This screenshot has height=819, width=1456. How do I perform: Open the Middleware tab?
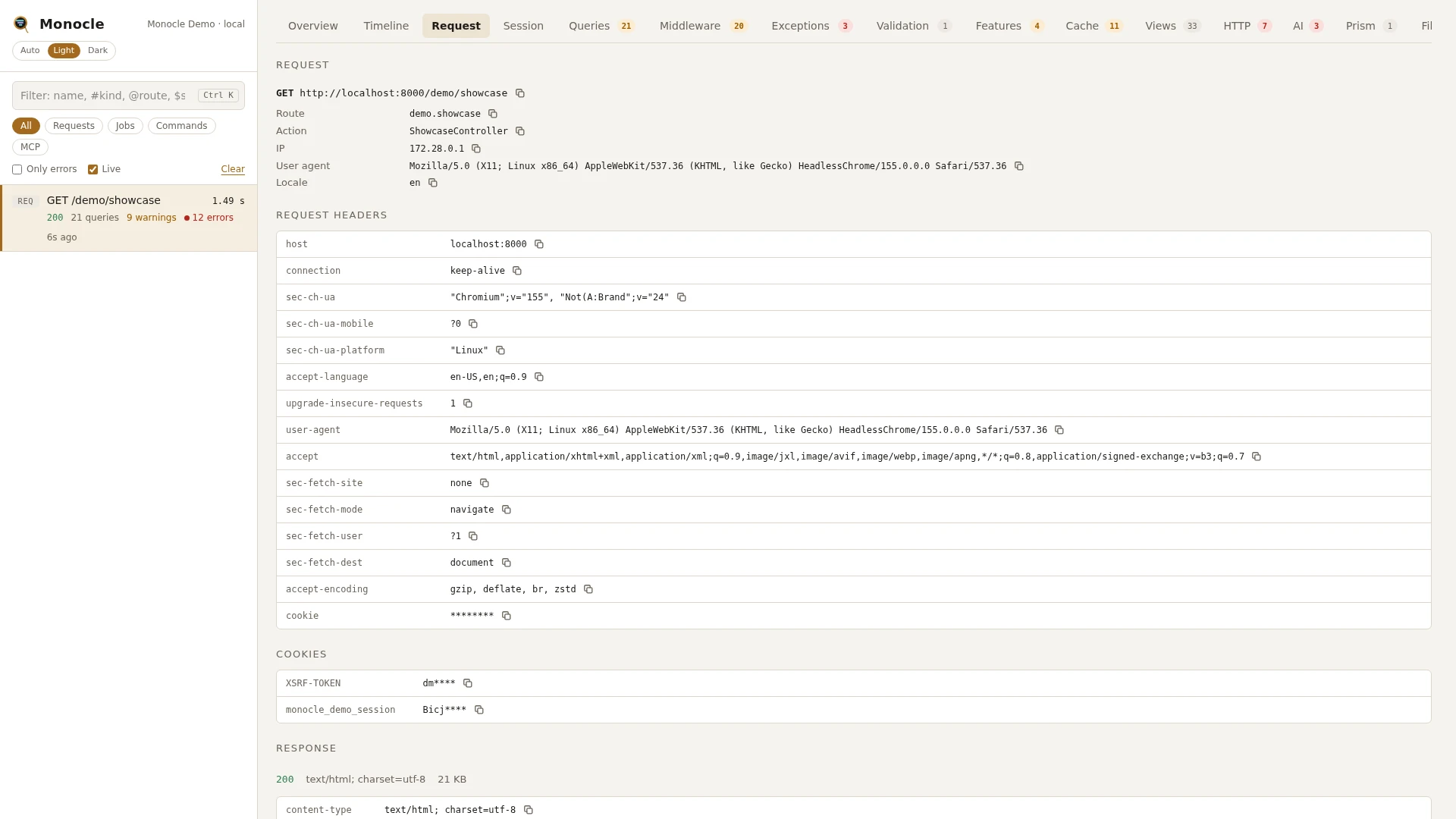click(x=703, y=26)
